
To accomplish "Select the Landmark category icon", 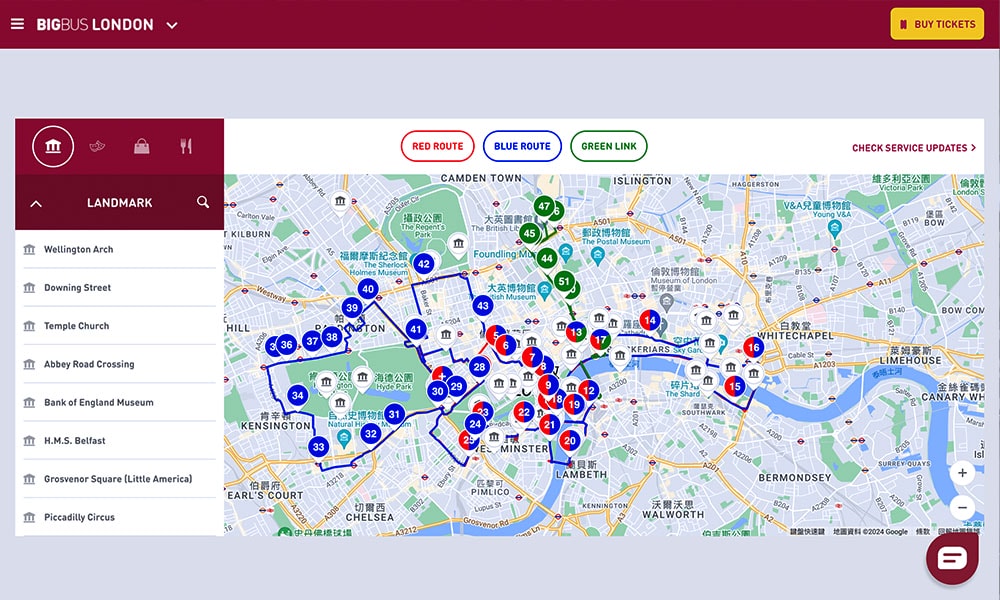I will pos(53,146).
